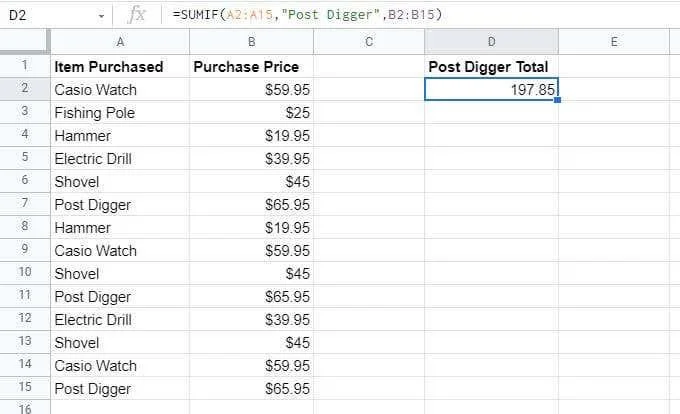This screenshot has width=680, height=414.
Task: Click the fx function icon
Action: [x=137, y=15]
